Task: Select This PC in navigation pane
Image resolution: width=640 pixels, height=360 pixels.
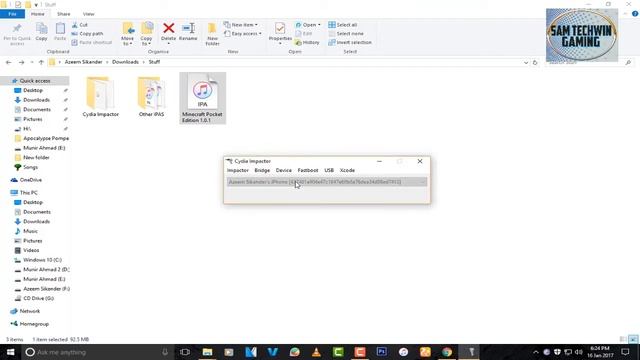Action: (x=29, y=193)
